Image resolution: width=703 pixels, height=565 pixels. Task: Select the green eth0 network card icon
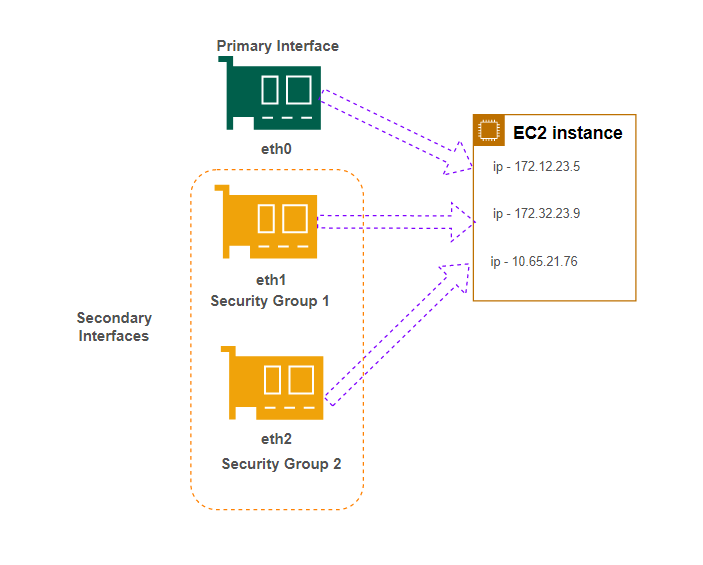pyautogui.click(x=269, y=93)
